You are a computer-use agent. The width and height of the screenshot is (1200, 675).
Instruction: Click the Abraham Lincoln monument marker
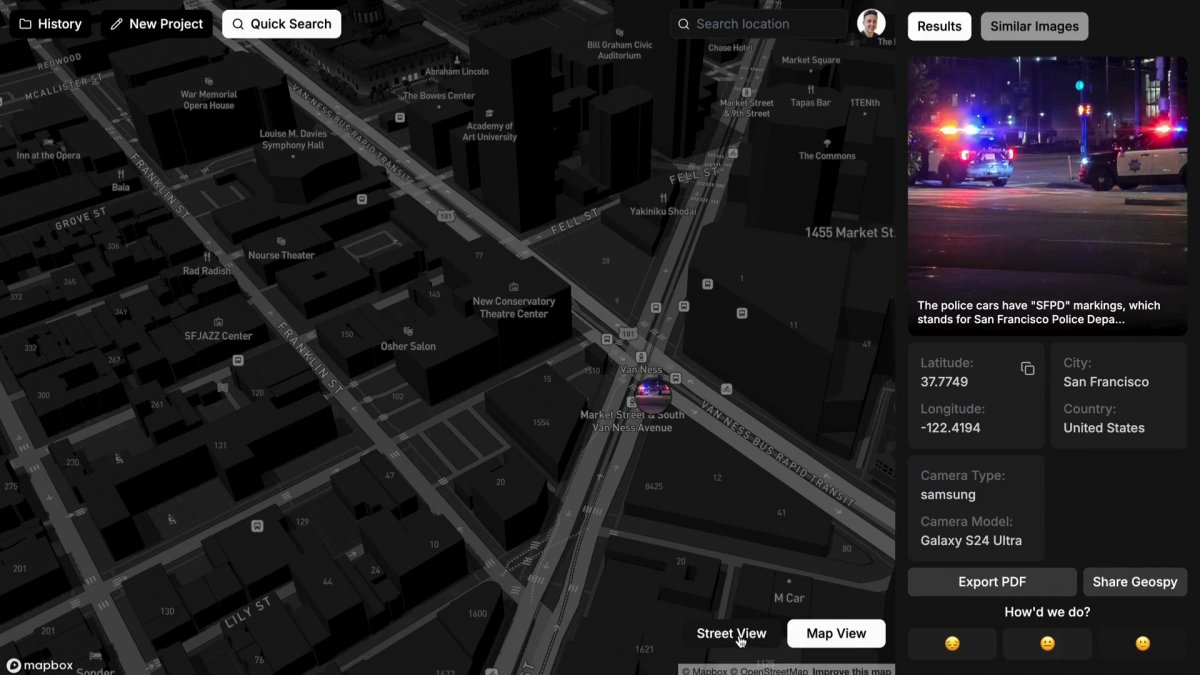pos(457,66)
